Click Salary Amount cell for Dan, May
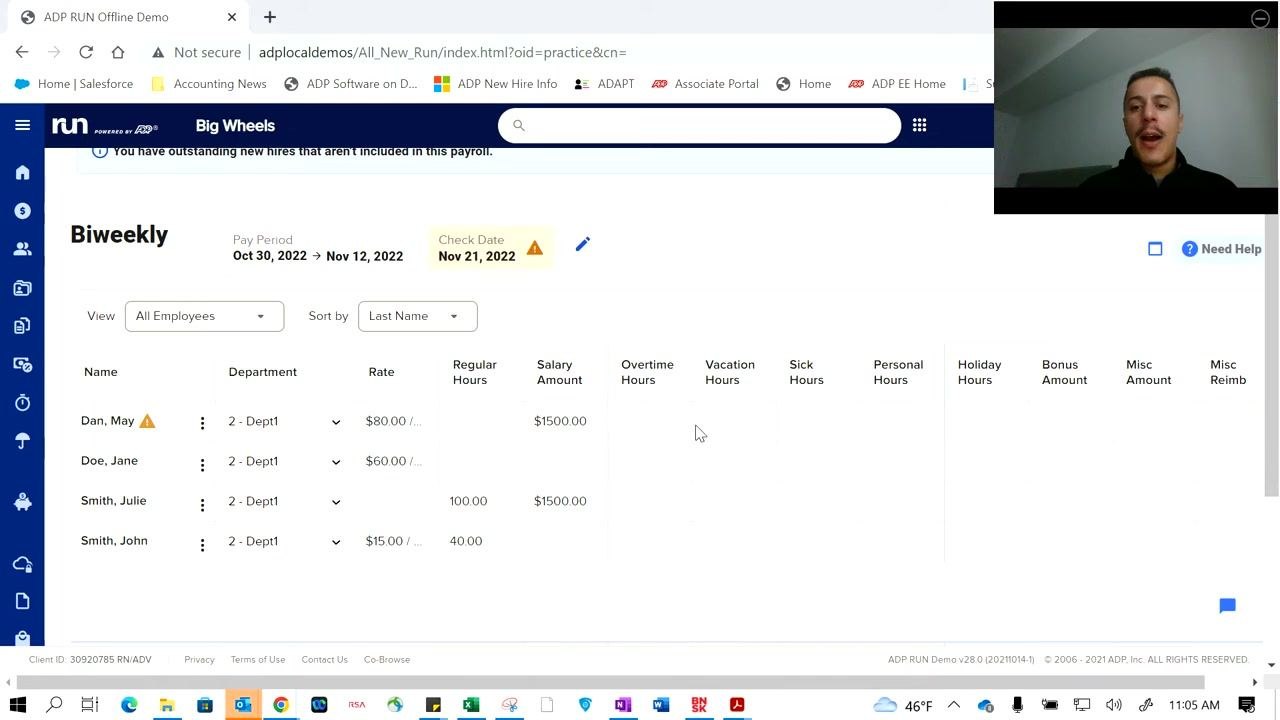This screenshot has height=720, width=1280. point(560,421)
